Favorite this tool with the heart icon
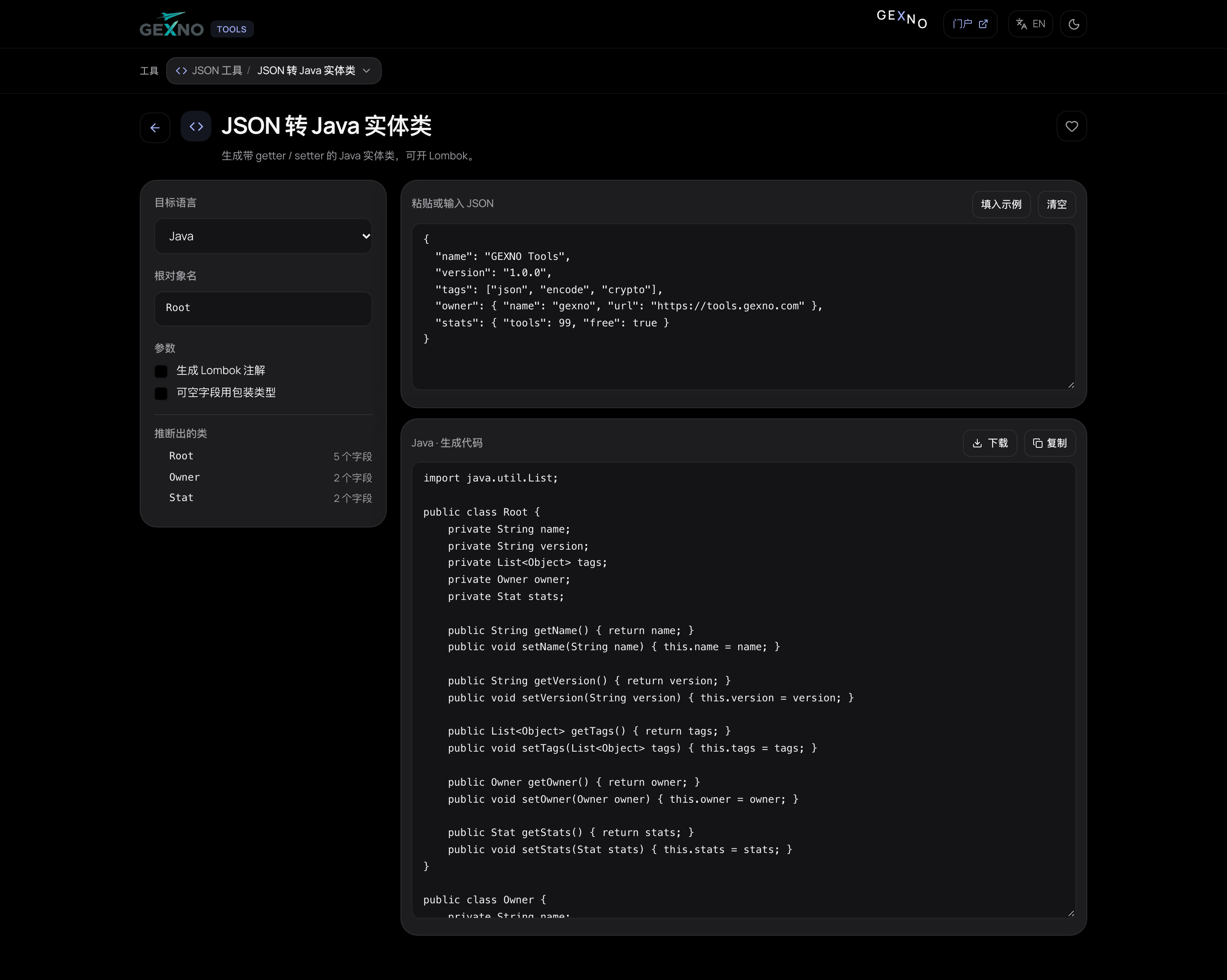This screenshot has height=980, width=1227. click(x=1071, y=127)
